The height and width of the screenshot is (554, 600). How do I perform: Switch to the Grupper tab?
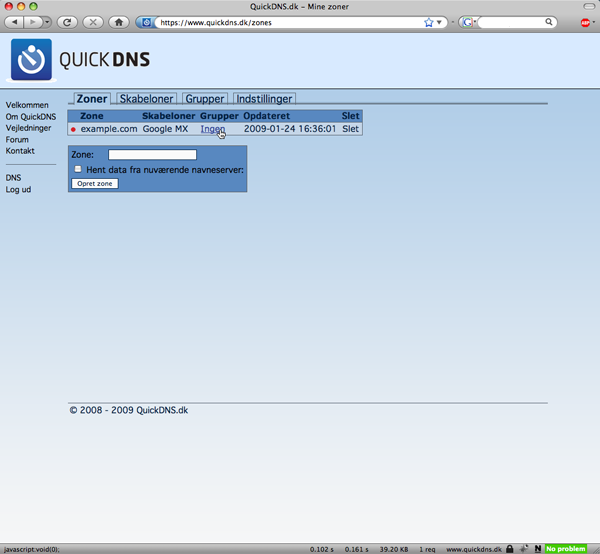pos(205,99)
